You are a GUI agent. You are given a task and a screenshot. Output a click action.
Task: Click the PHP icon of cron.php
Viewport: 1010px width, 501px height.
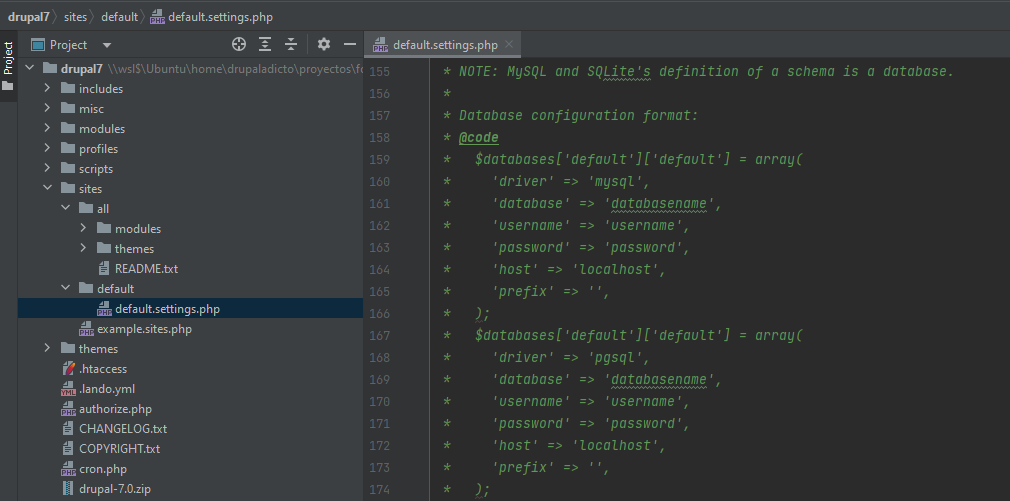click(x=68, y=469)
